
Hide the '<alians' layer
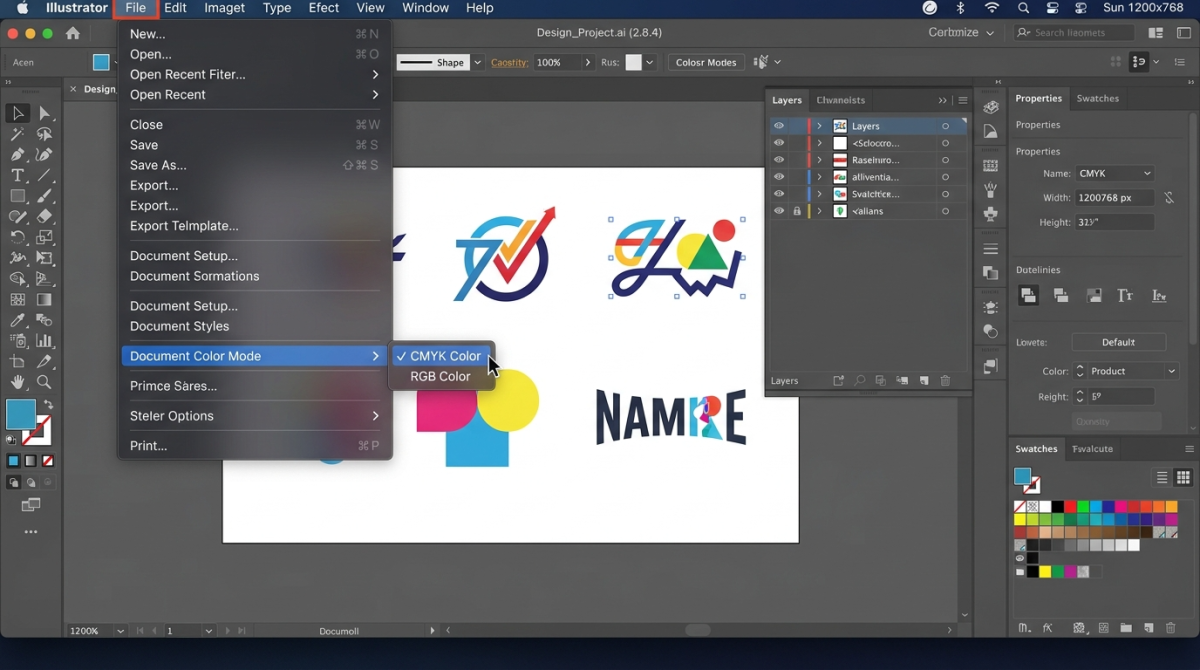779,211
